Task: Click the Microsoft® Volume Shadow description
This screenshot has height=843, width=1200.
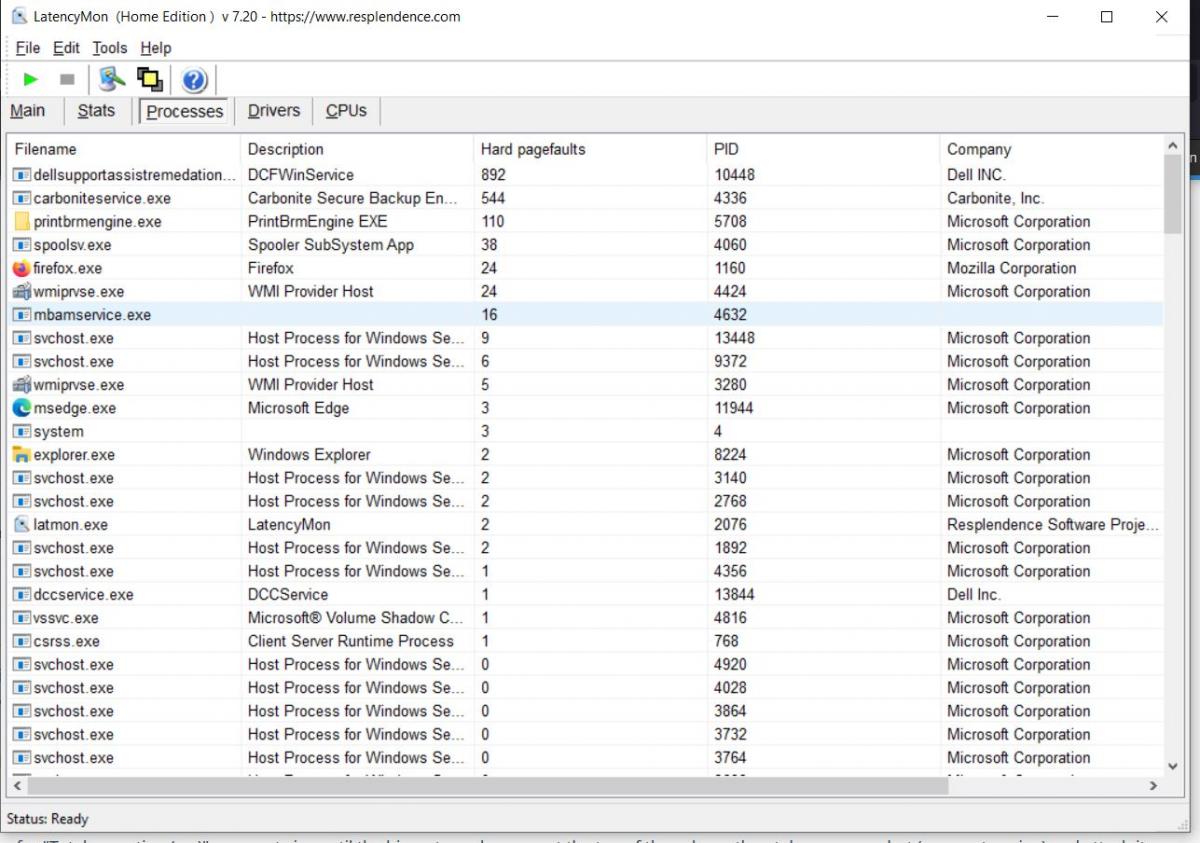Action: (x=356, y=618)
